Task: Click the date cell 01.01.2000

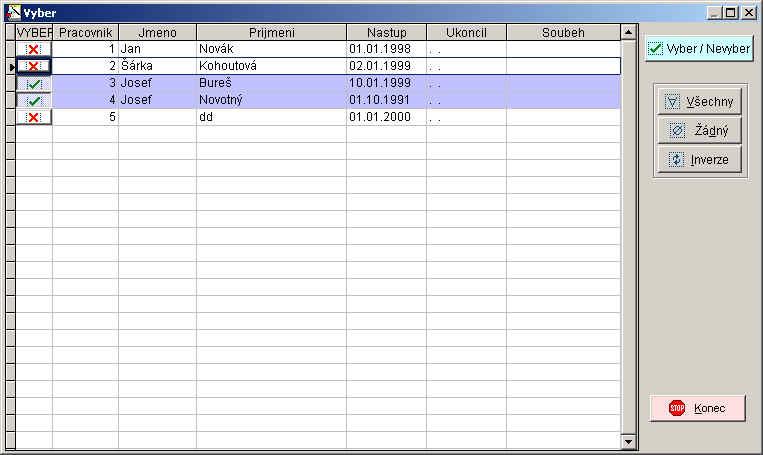Action: [386, 117]
